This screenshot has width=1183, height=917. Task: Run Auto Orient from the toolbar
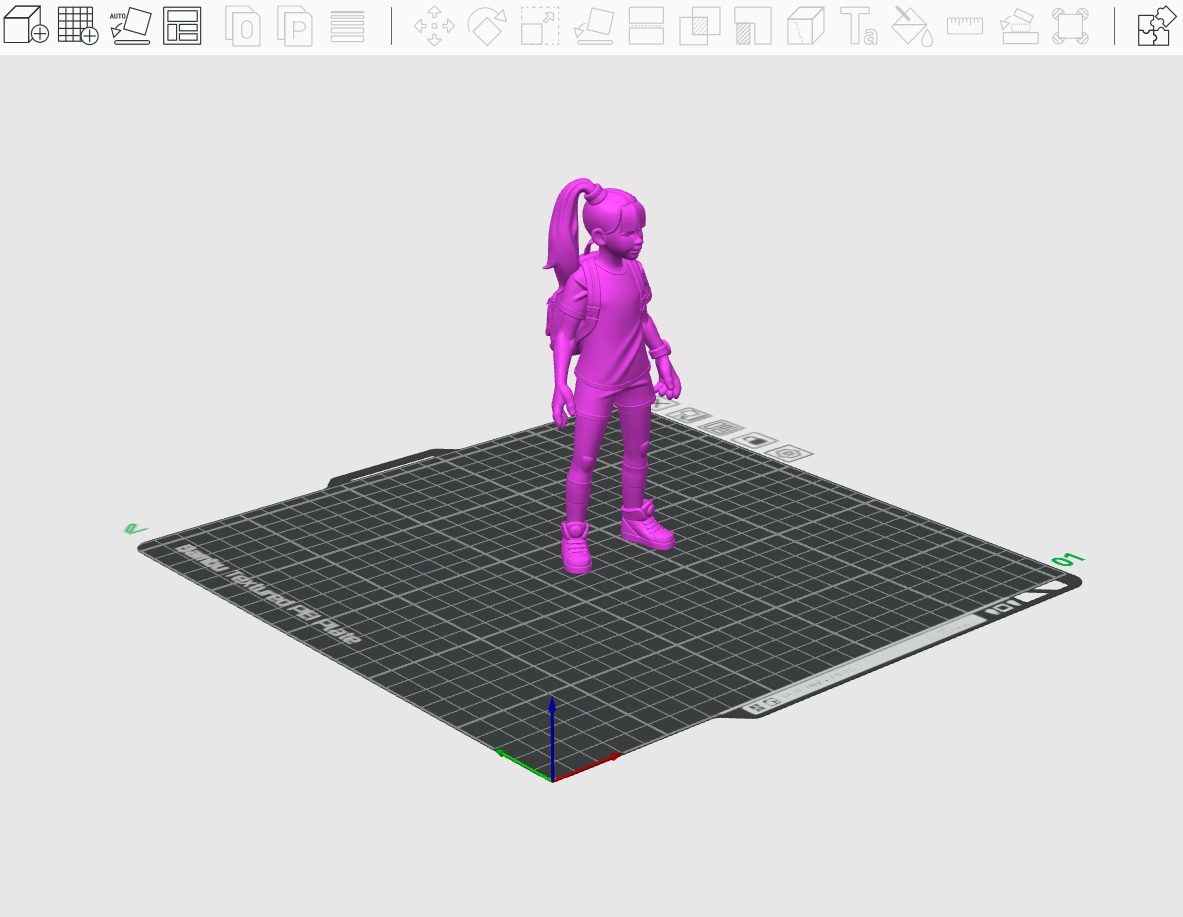tap(131, 25)
